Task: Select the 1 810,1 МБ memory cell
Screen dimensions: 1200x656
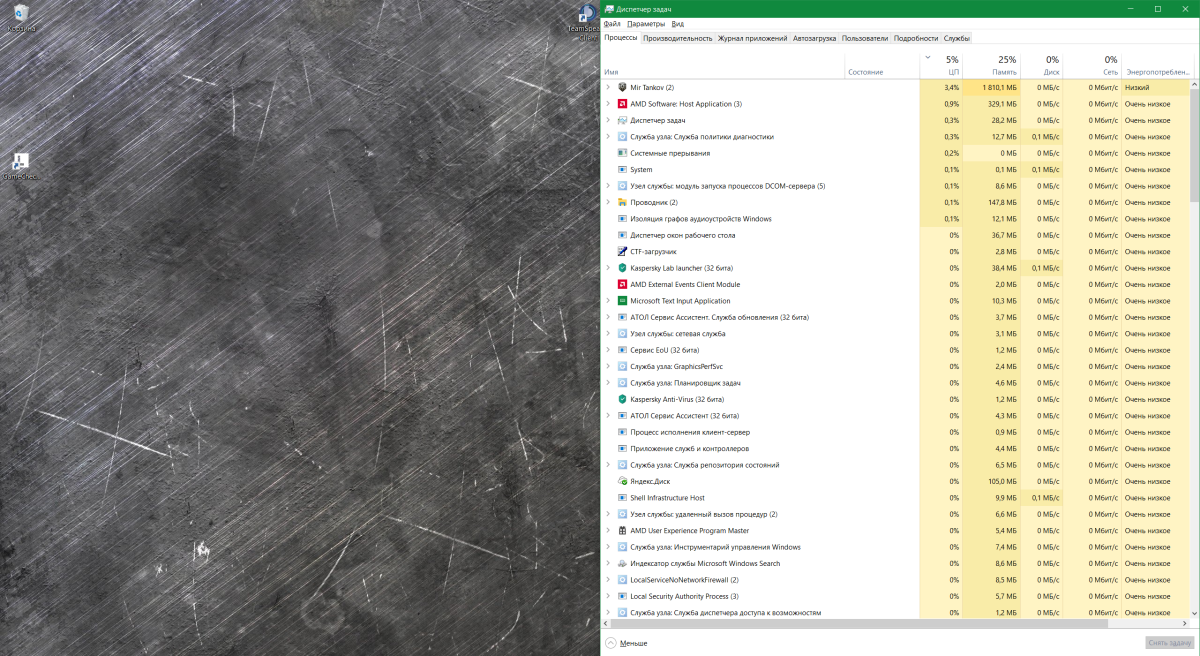Action: [x=993, y=87]
